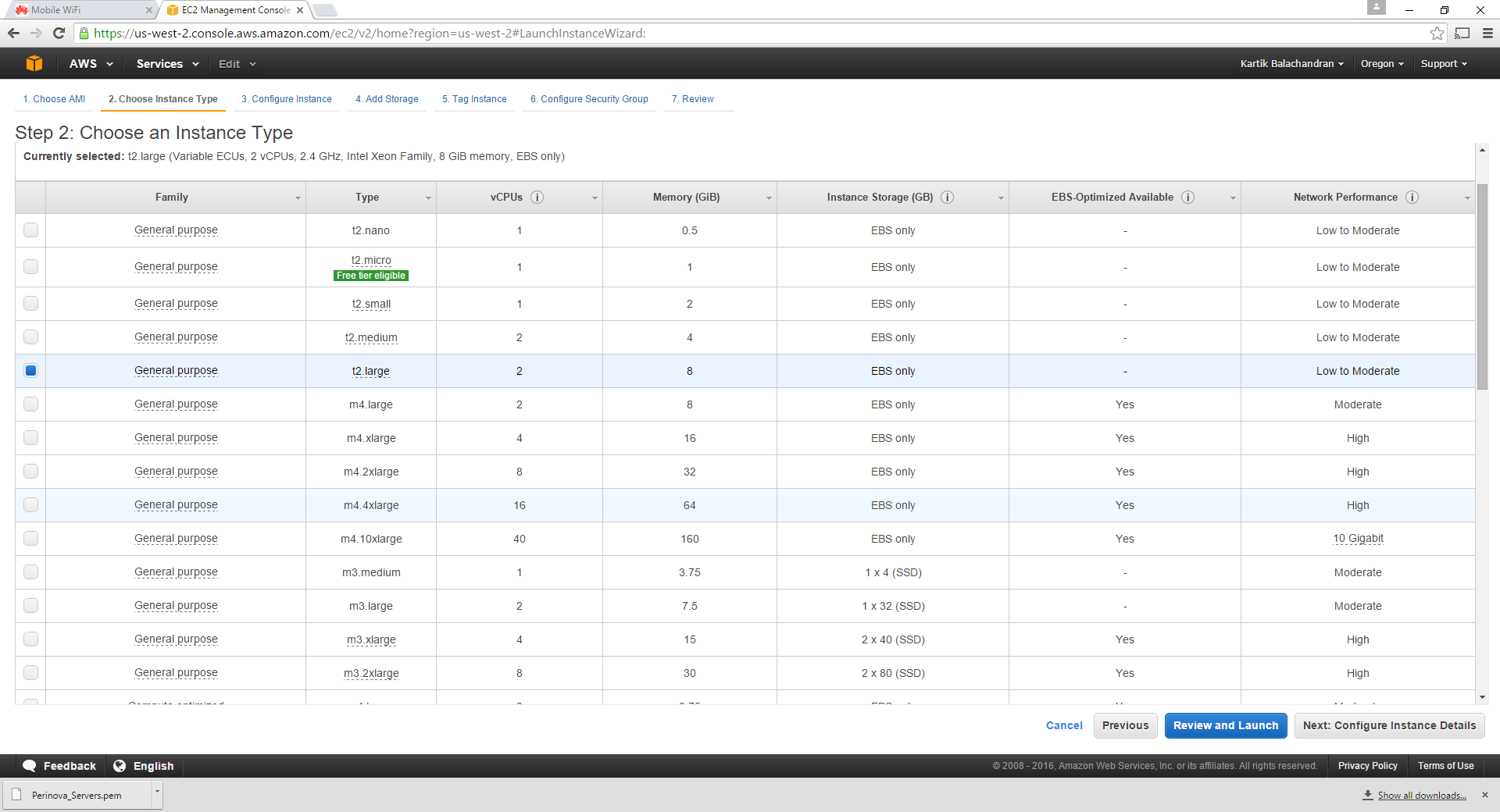Go to 5. Tag Instance step
This screenshot has width=1500, height=812.
click(x=474, y=99)
